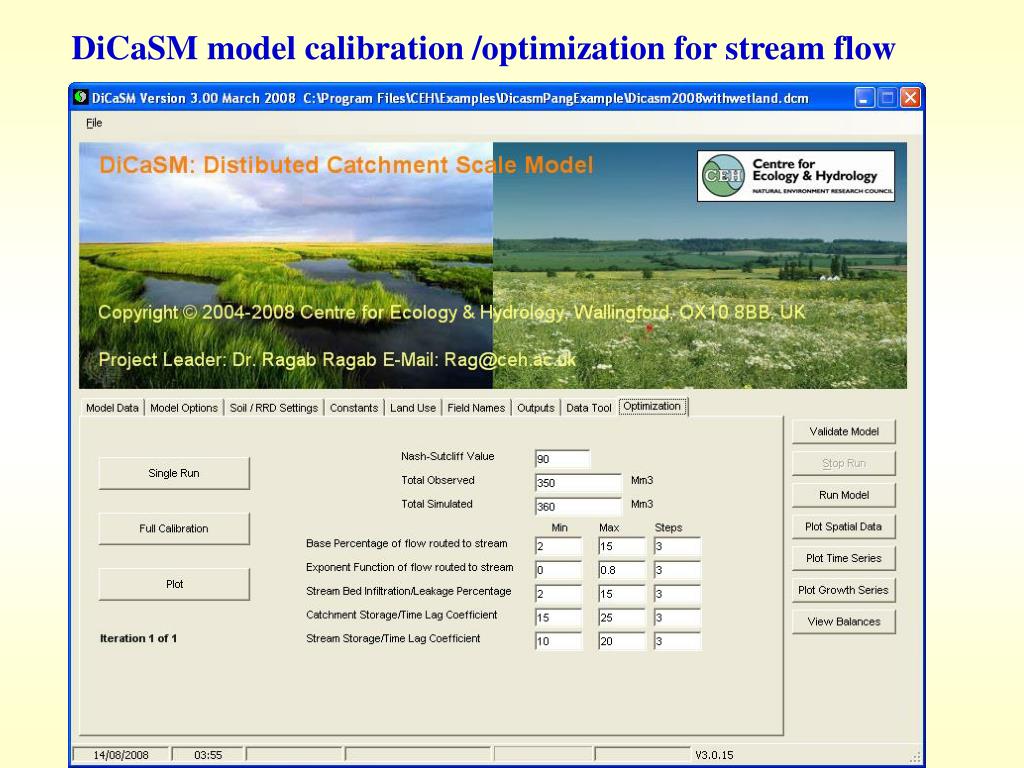Open Plot Time Series

844,558
